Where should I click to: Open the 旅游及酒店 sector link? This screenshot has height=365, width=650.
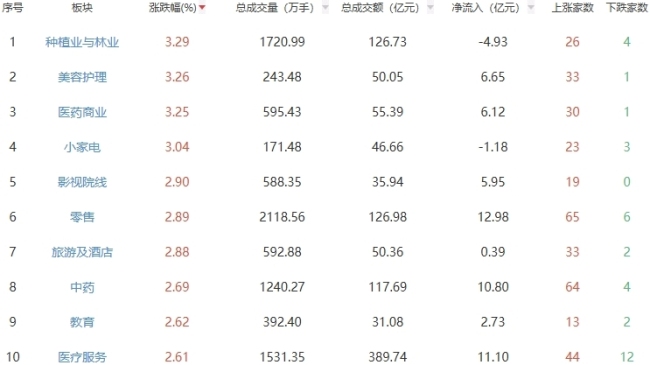click(x=82, y=252)
